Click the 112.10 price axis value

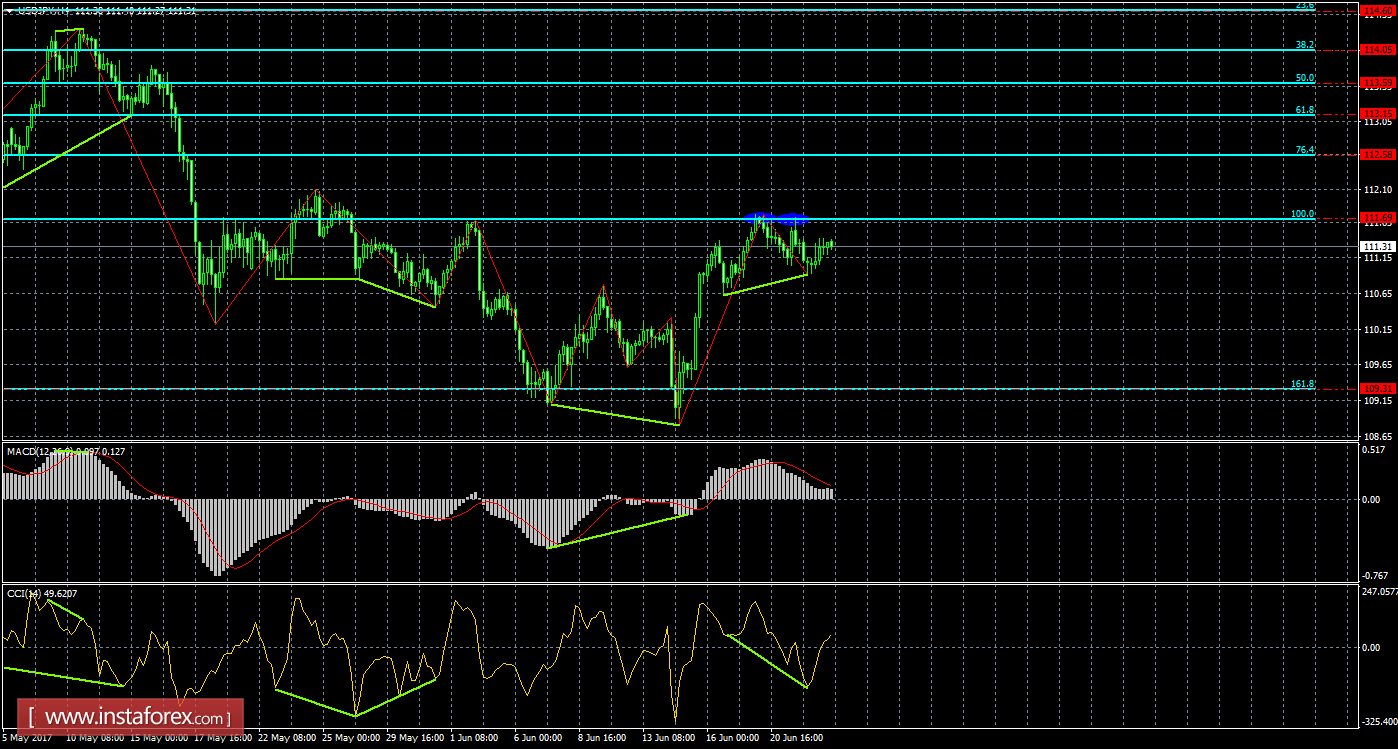tap(1379, 190)
